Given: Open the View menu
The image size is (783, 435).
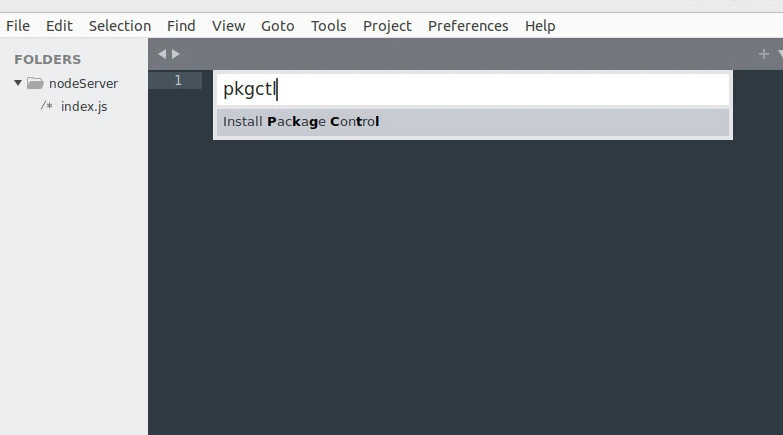Looking at the screenshot, I should [228, 26].
